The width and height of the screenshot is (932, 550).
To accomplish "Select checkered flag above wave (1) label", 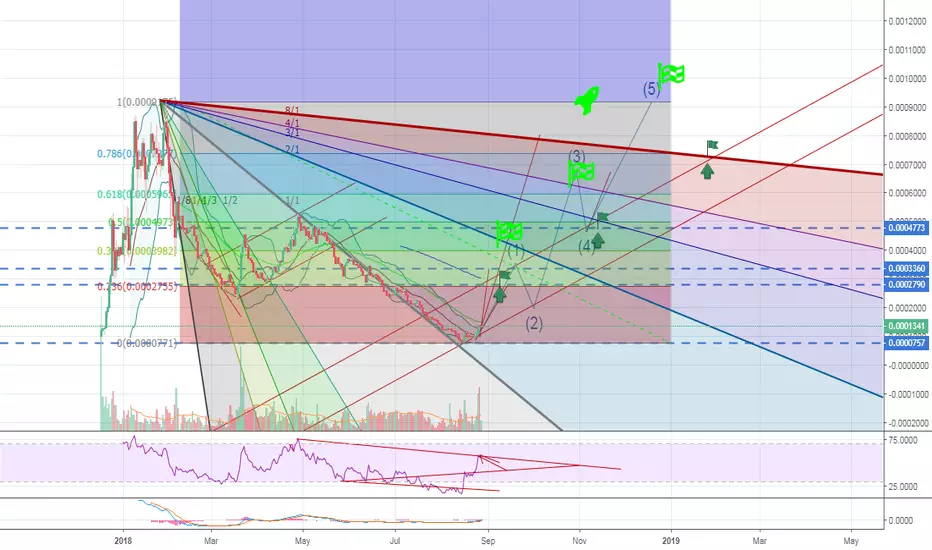I will tap(509, 233).
